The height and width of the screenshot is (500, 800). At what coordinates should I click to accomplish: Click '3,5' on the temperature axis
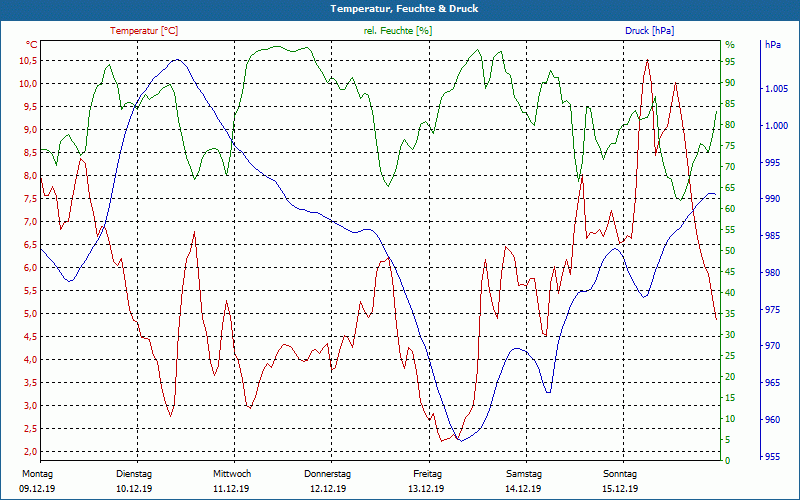[x=30, y=383]
